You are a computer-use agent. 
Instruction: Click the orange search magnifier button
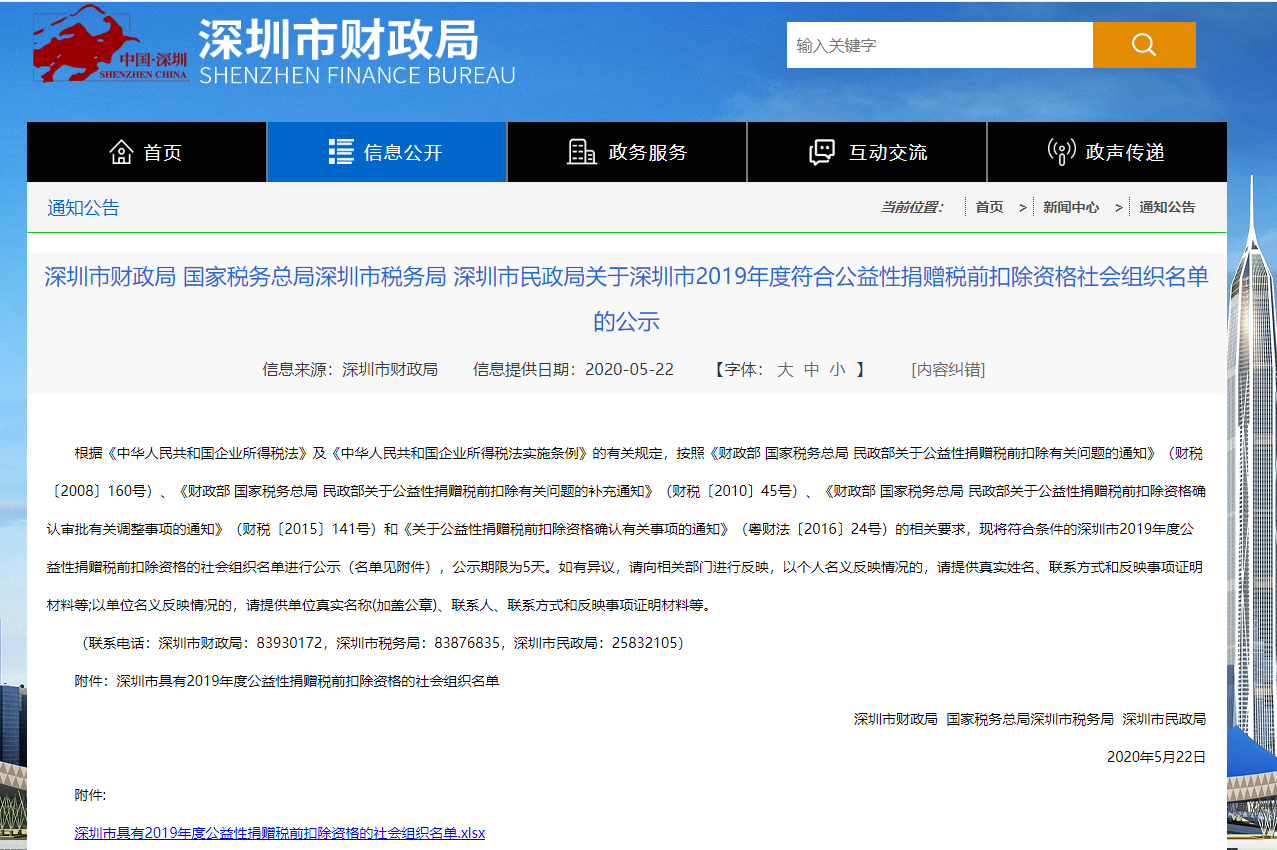tap(1144, 45)
